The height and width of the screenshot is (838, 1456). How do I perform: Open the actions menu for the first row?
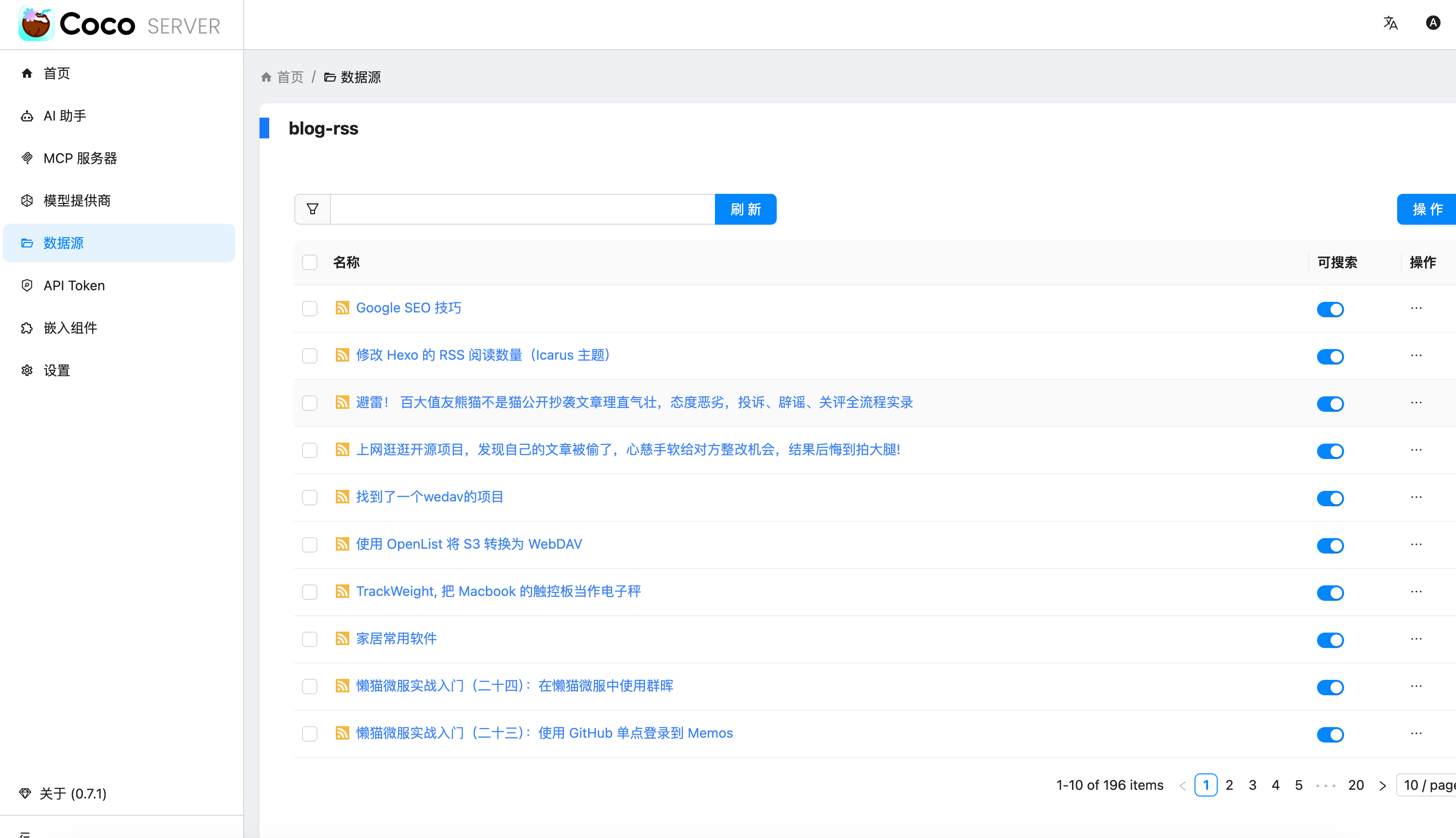point(1416,309)
